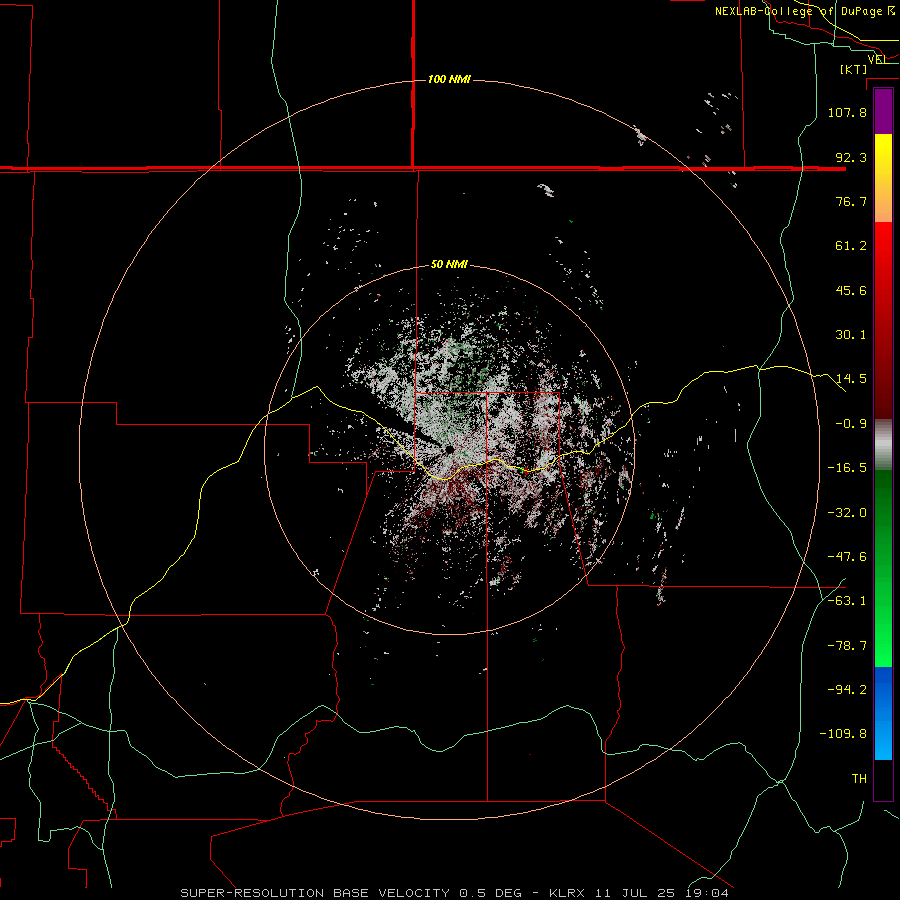Click the red segment of velocity color bar
The height and width of the screenshot is (900, 900).
pos(883,320)
